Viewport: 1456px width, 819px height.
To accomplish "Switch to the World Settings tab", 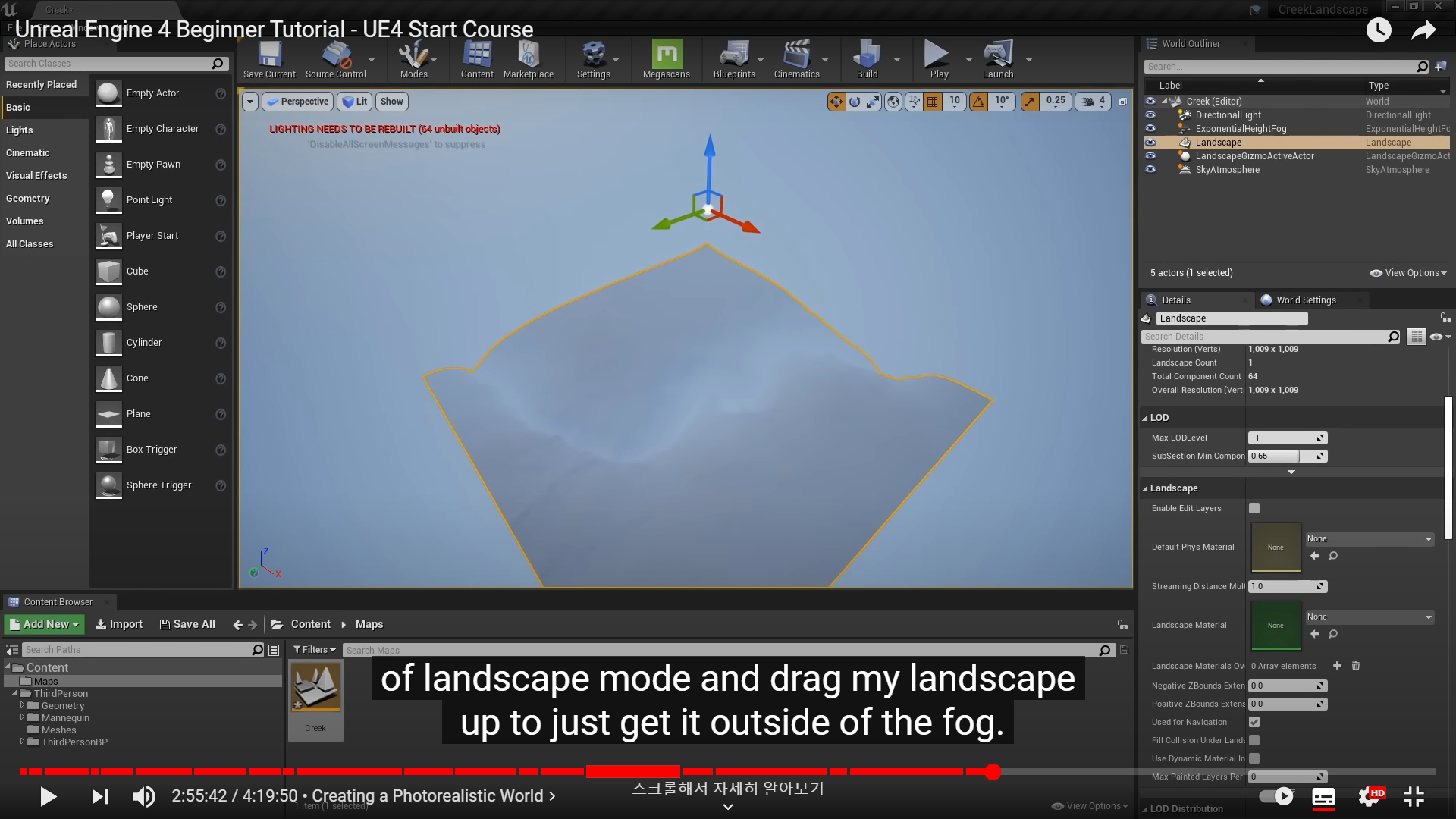I will click(1305, 300).
